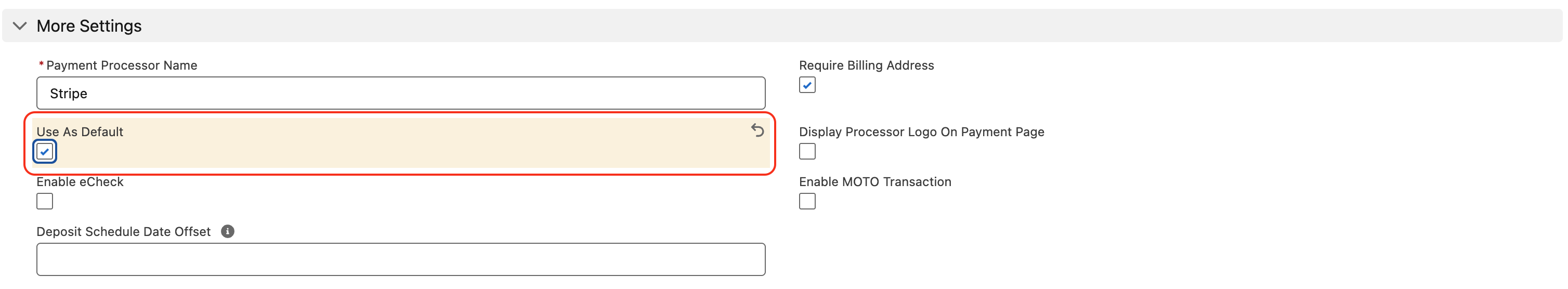Click the Enable MOTO Transaction label
The height and width of the screenshot is (289, 1568).
874,182
